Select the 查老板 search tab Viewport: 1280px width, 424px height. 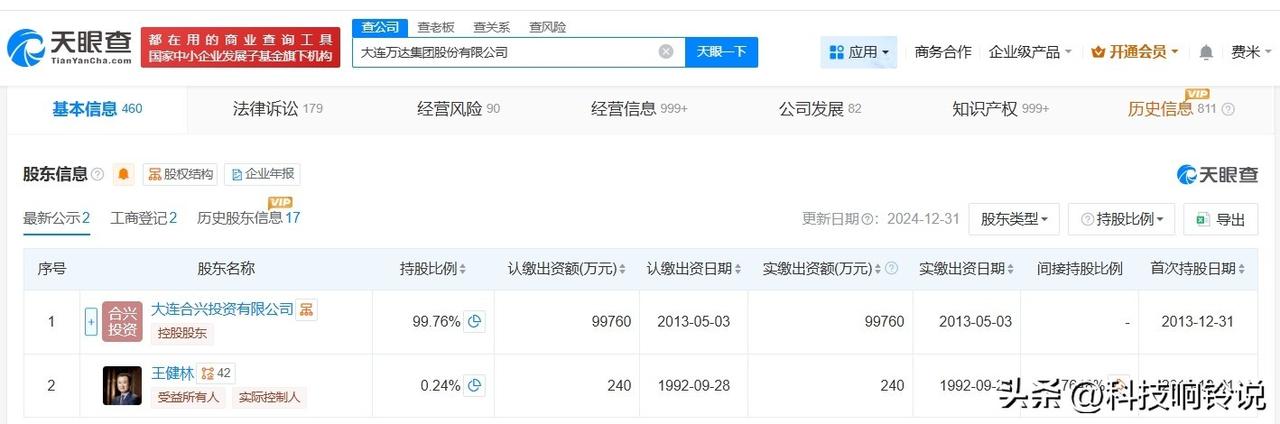pos(435,27)
